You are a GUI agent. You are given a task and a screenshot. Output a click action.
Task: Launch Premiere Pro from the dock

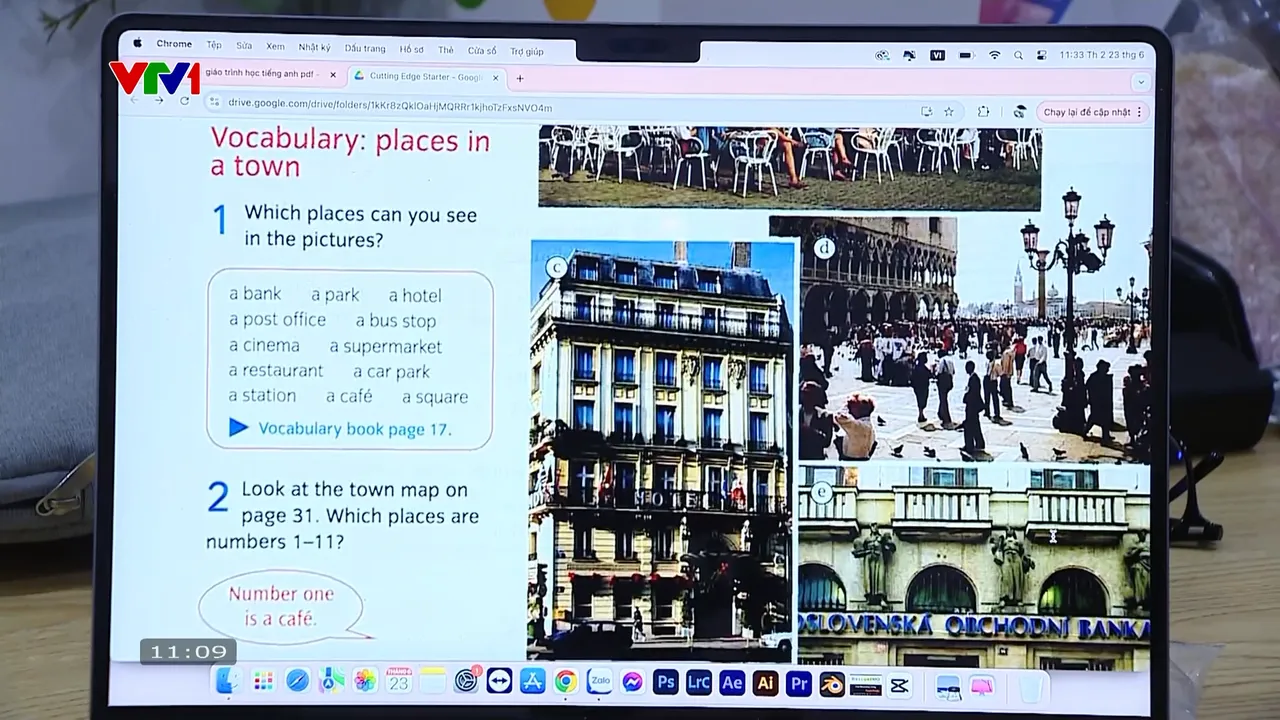[798, 683]
